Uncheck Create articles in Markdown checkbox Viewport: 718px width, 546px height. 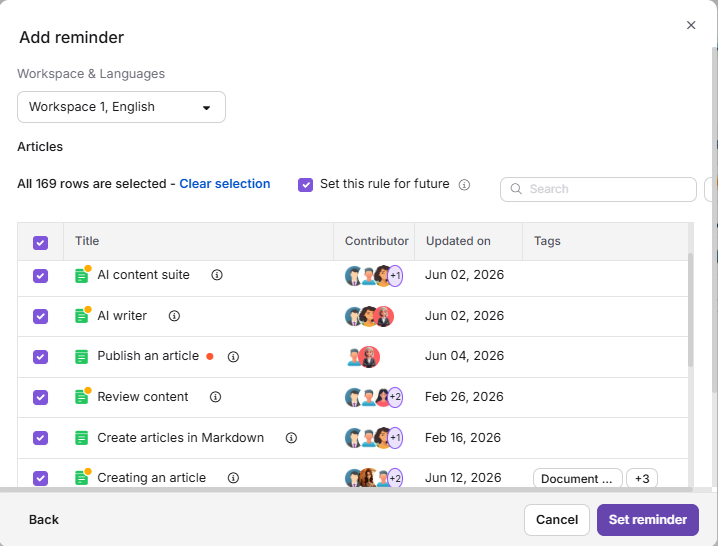coord(40,438)
